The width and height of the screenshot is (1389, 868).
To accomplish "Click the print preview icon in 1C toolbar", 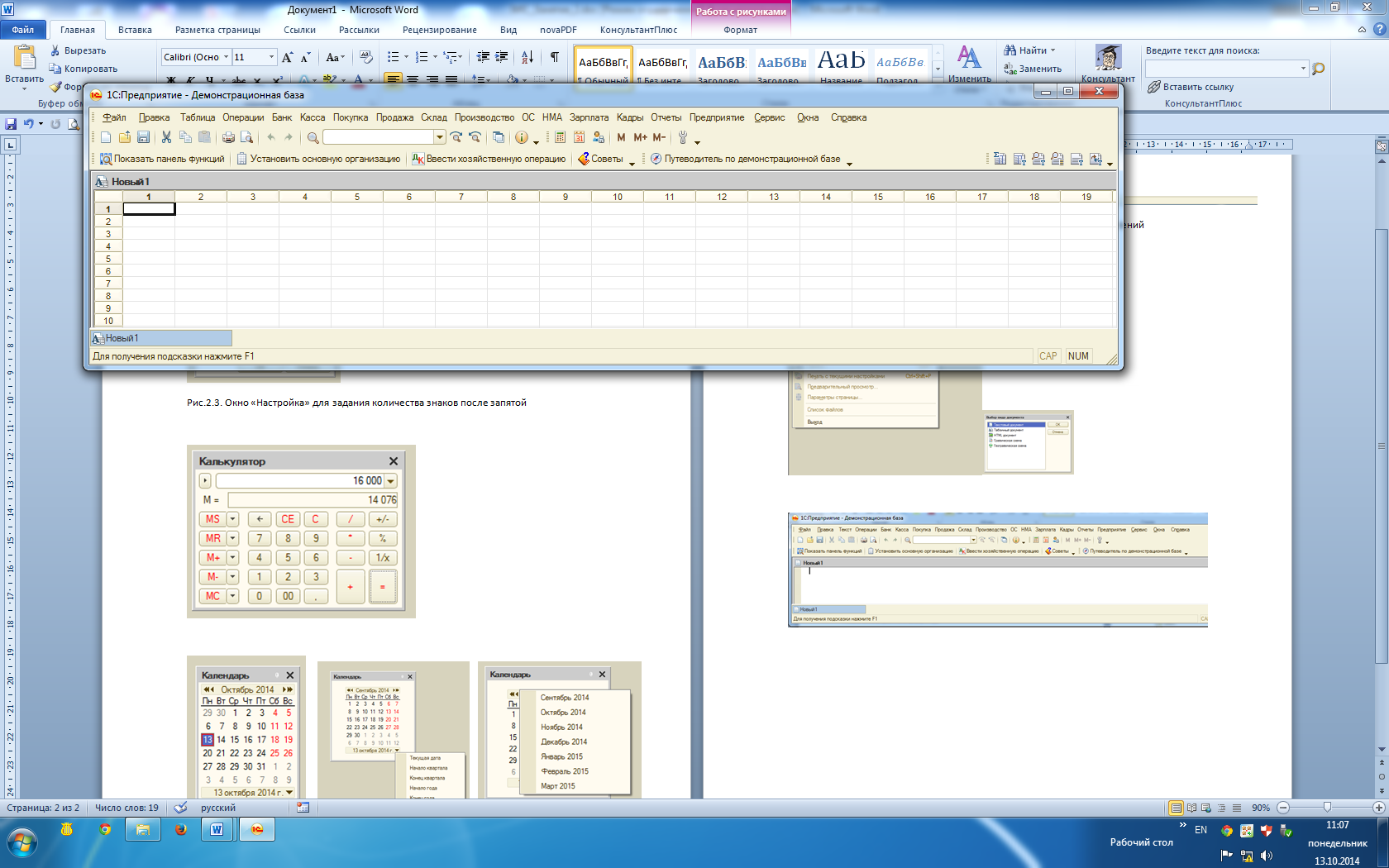I will pos(246,137).
